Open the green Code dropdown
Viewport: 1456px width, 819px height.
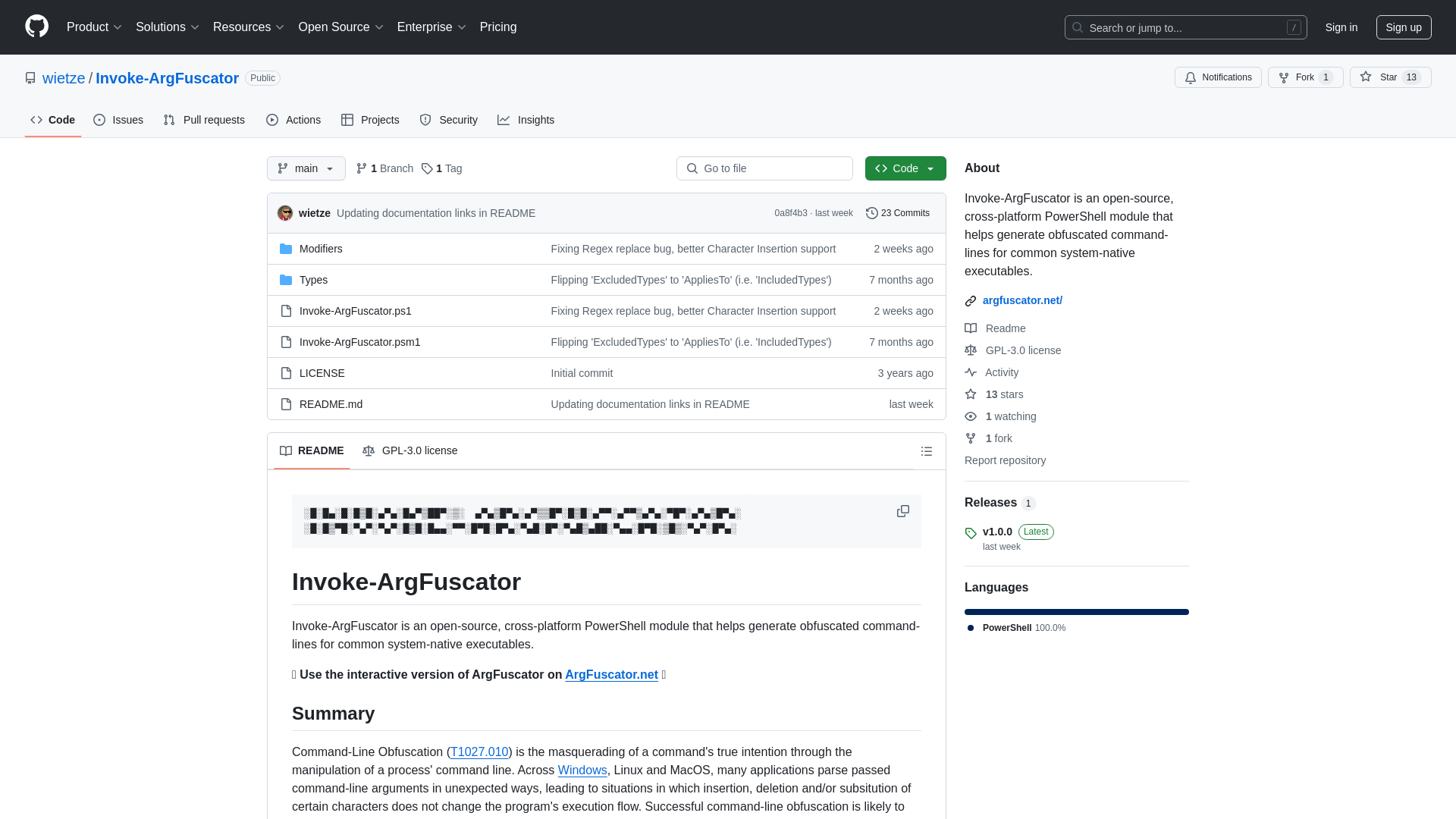coord(905,168)
